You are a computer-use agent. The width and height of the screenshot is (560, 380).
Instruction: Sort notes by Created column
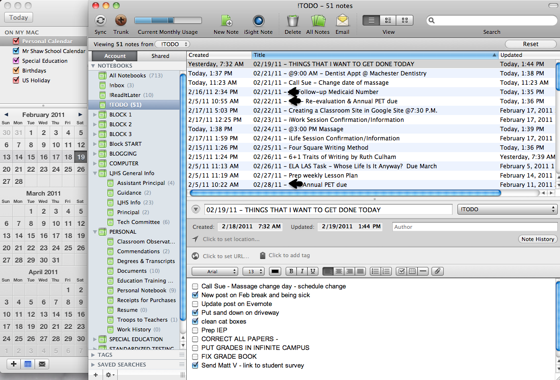[219, 55]
